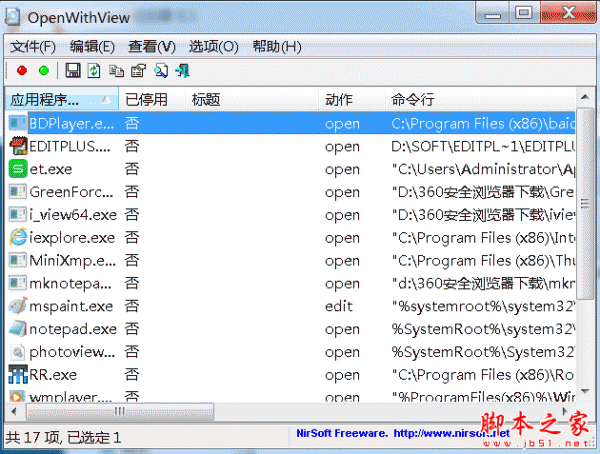Select the EDITPLUS.... row name
The image size is (600, 454).
[70, 146]
